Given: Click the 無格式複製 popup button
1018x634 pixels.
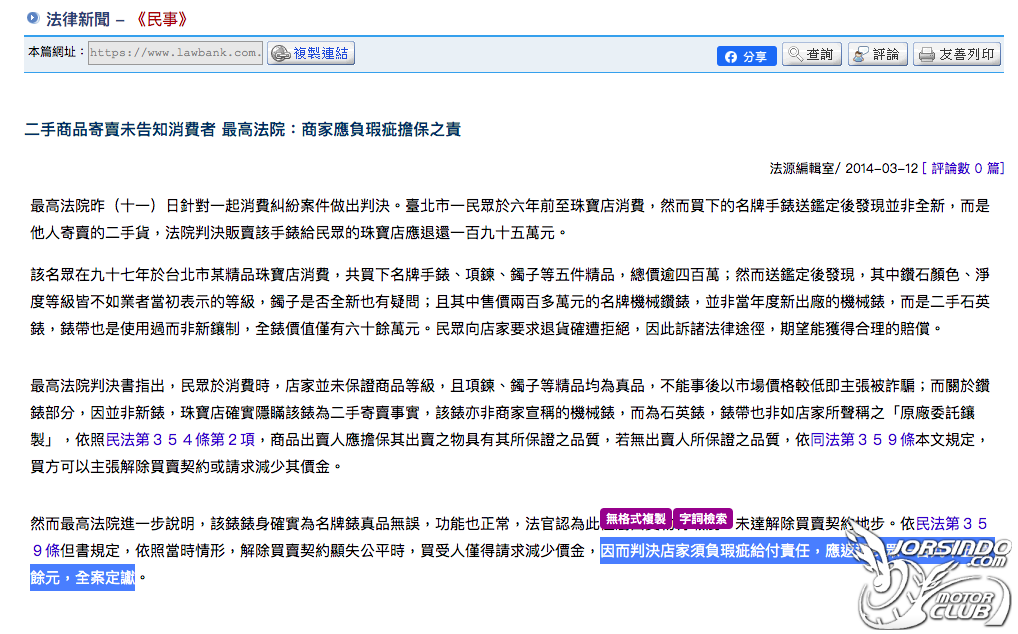Looking at the screenshot, I should click(x=636, y=519).
